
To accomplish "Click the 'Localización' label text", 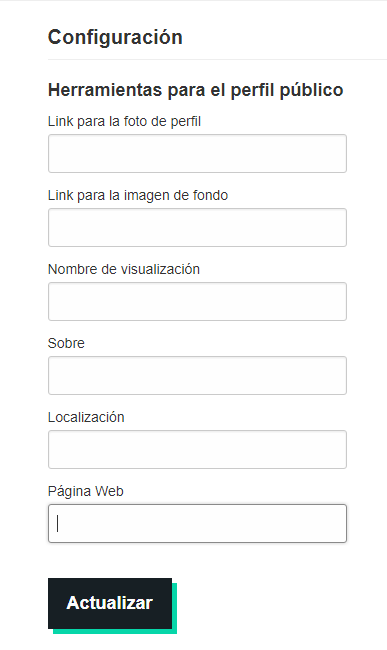I will click(x=86, y=417).
